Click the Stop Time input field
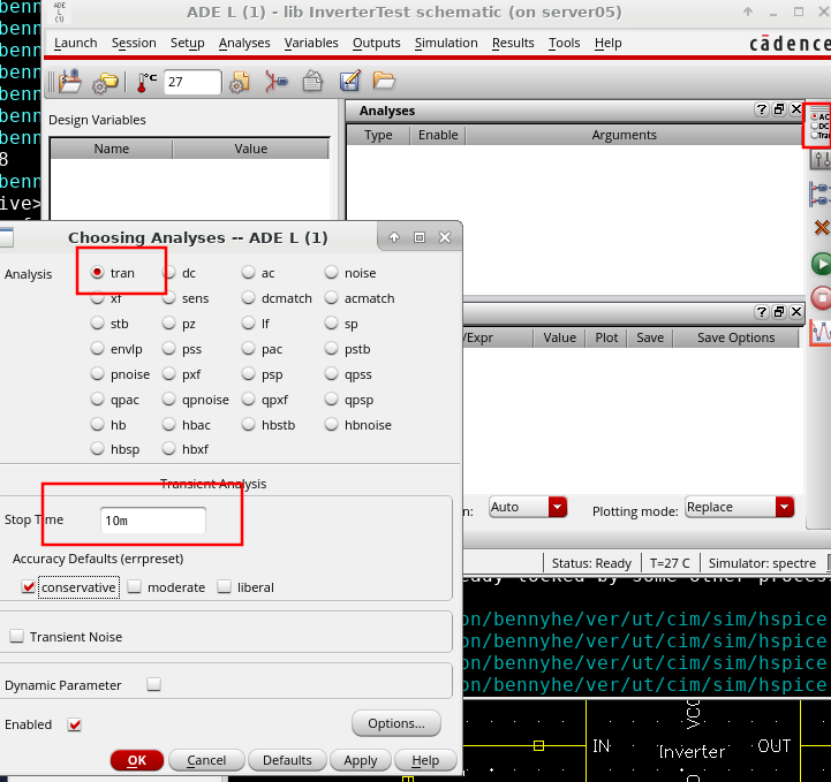The width and height of the screenshot is (831, 783). [153, 520]
